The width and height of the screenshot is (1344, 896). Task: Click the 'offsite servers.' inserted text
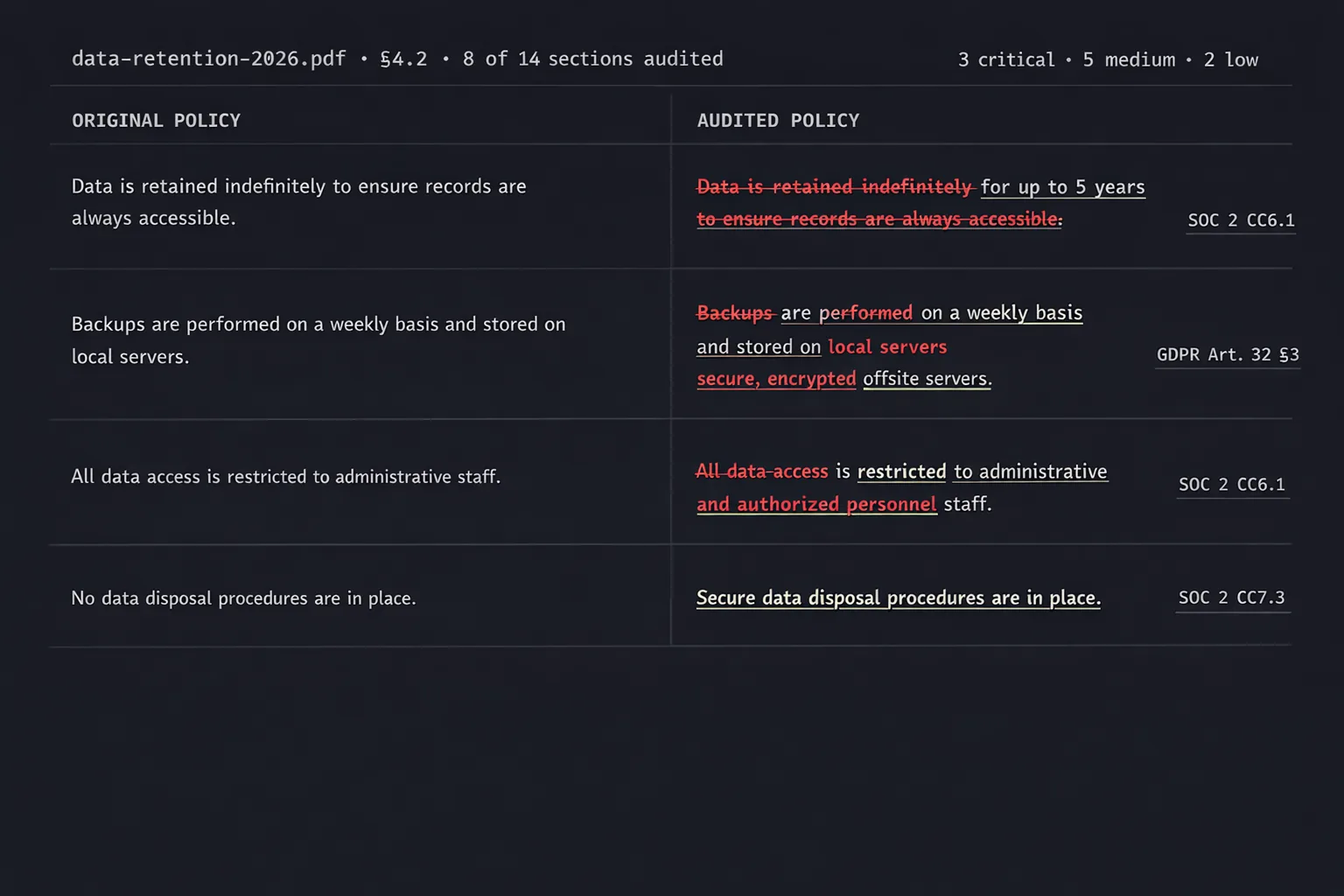click(927, 379)
